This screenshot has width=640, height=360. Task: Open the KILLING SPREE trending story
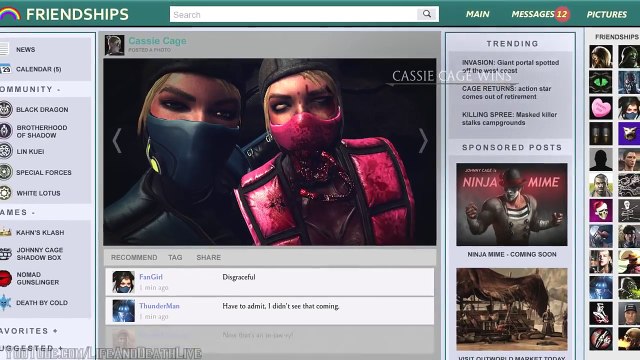coord(509,119)
